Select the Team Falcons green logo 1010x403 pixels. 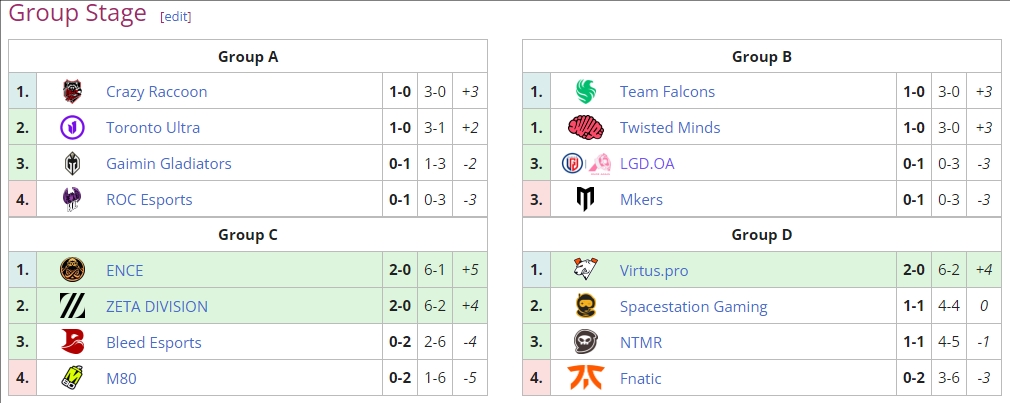(x=586, y=91)
